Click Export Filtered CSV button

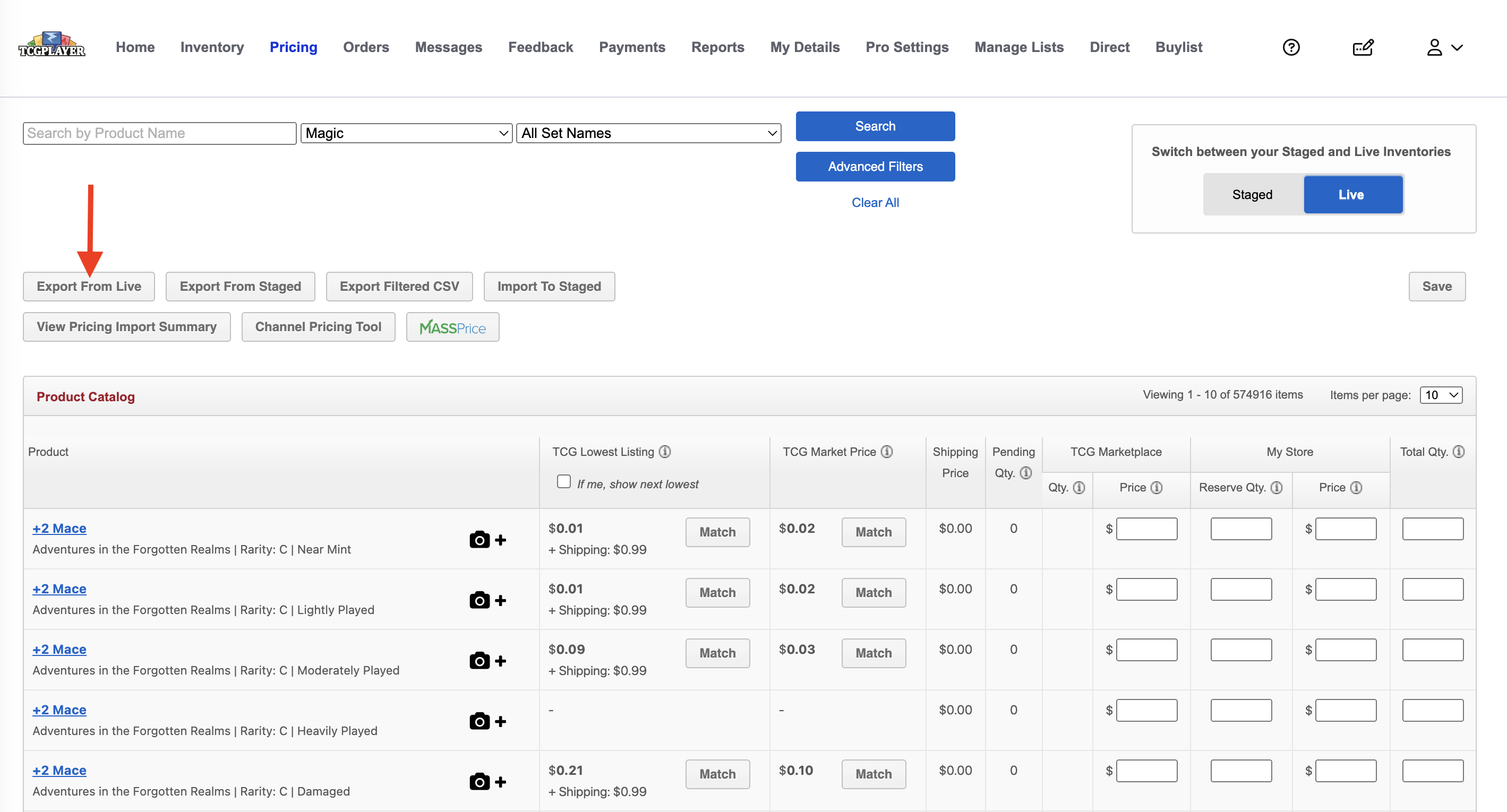pos(399,287)
